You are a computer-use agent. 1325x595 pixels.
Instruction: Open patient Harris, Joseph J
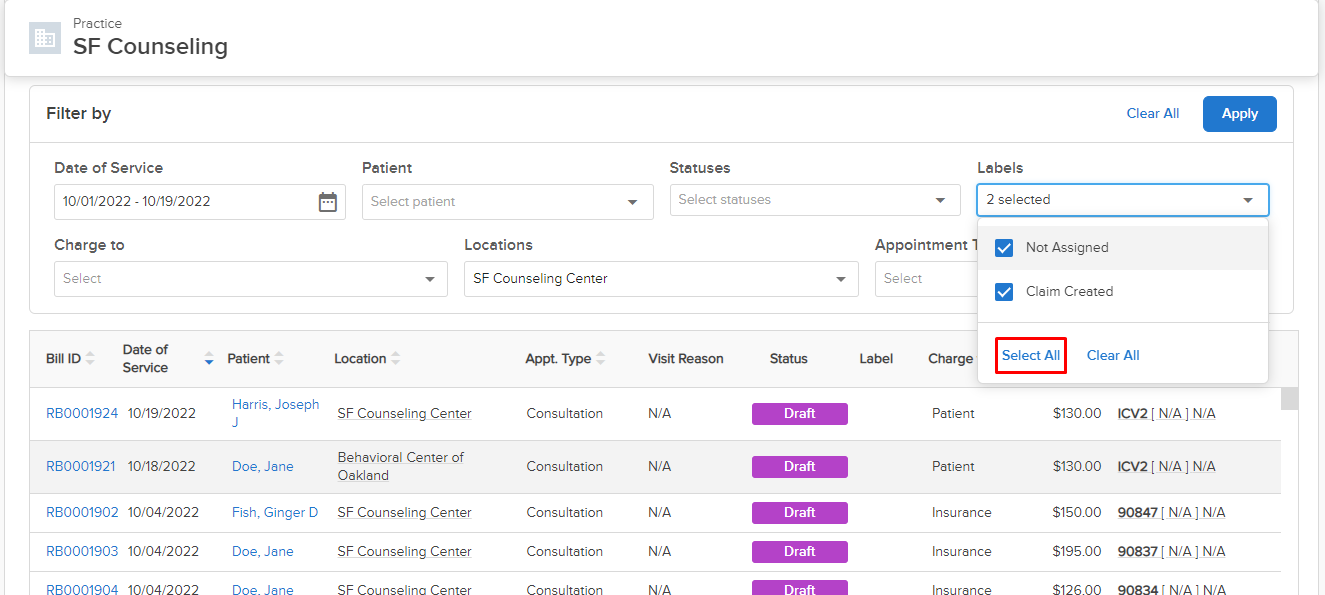point(276,413)
